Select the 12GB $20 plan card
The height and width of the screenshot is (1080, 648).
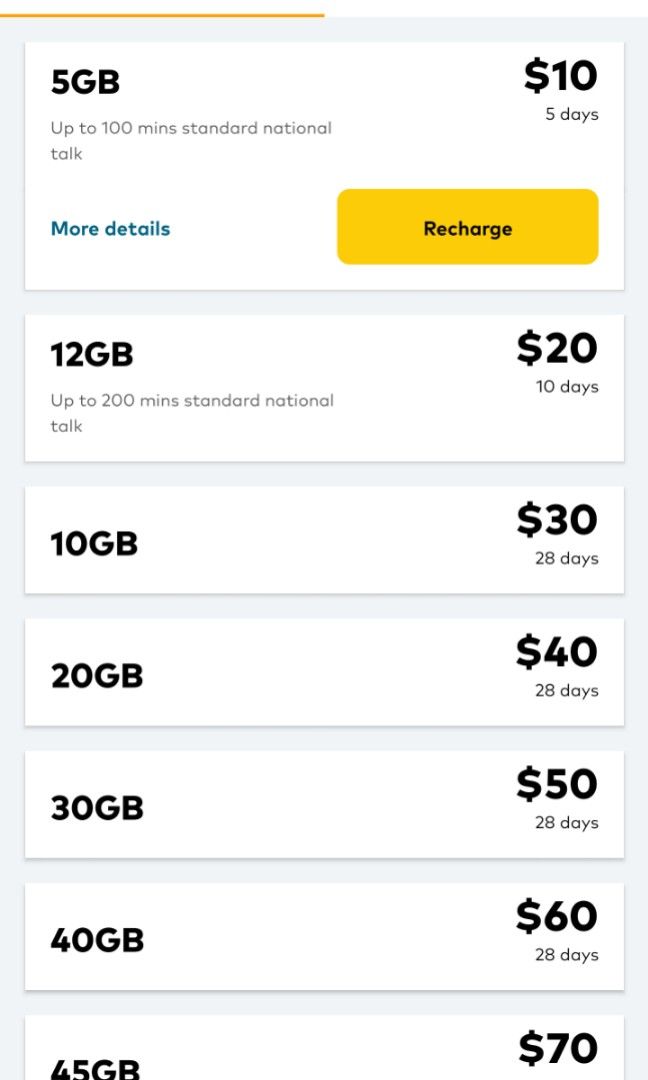324,385
